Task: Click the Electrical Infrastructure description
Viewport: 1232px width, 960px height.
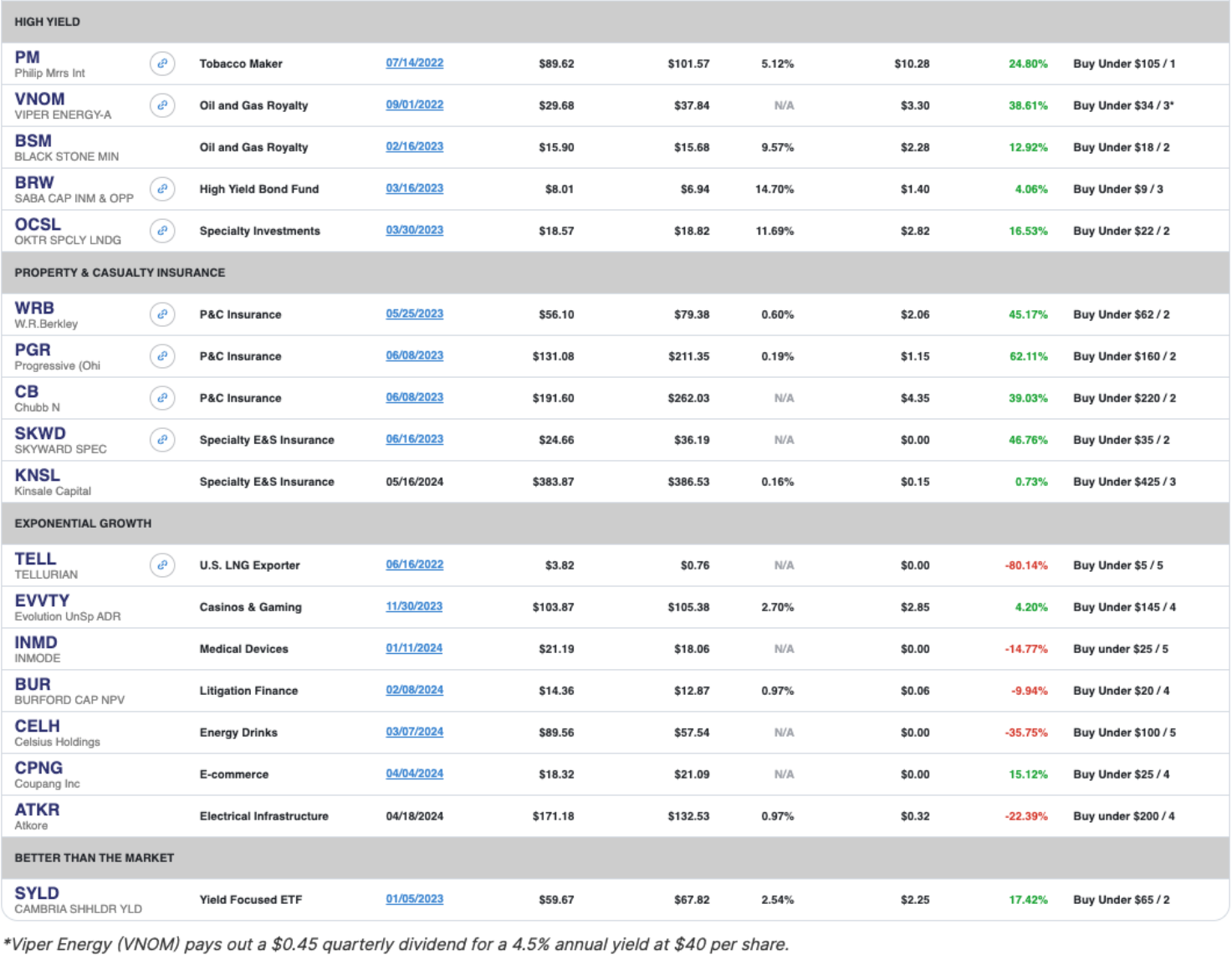Action: pyautogui.click(x=263, y=816)
